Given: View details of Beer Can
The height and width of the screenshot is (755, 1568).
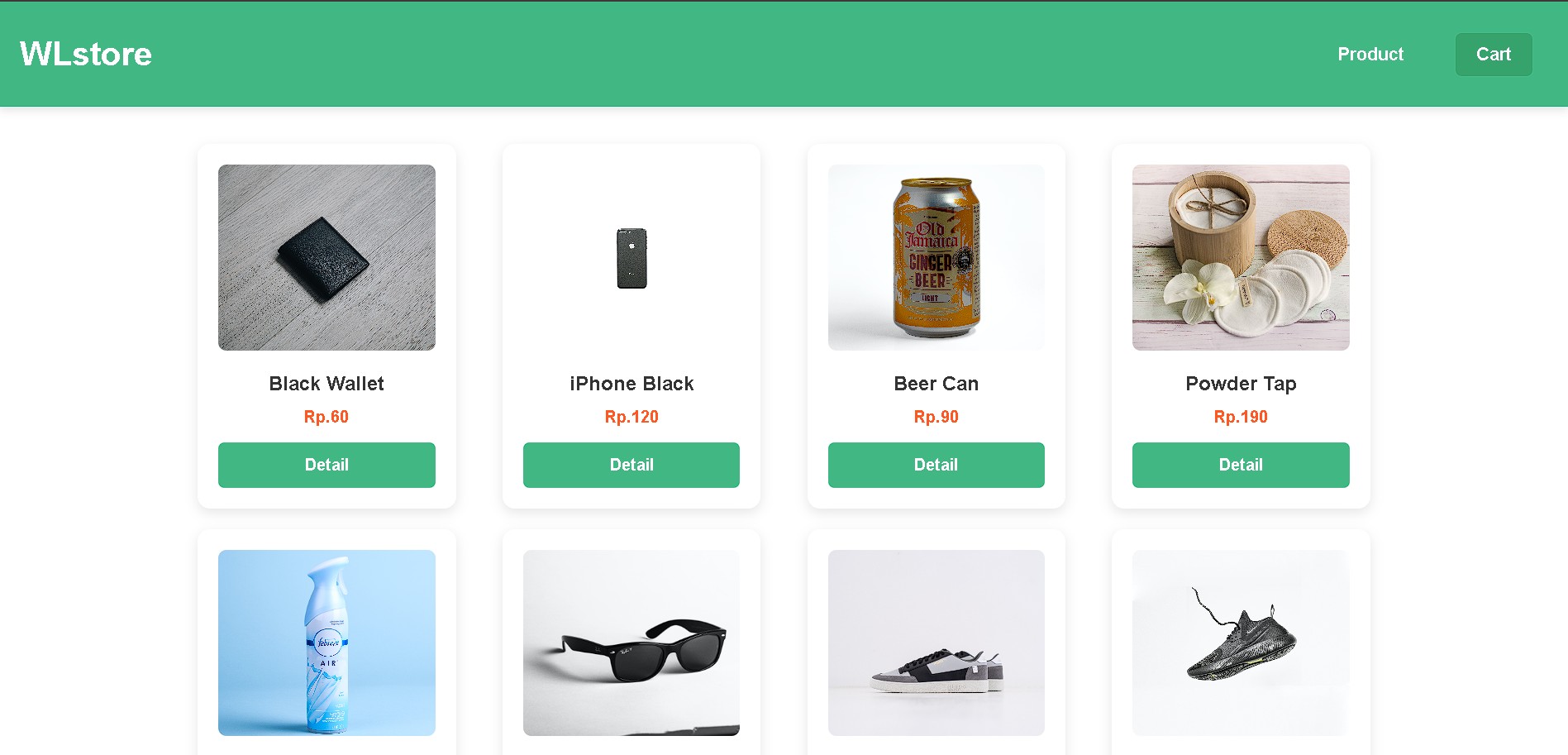Looking at the screenshot, I should 936,465.
